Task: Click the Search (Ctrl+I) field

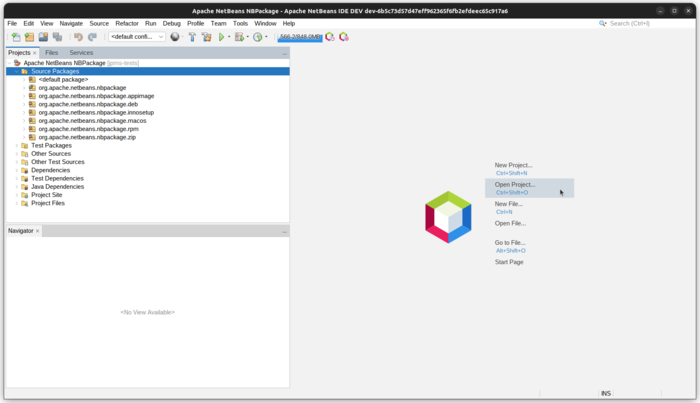Action: click(647, 23)
